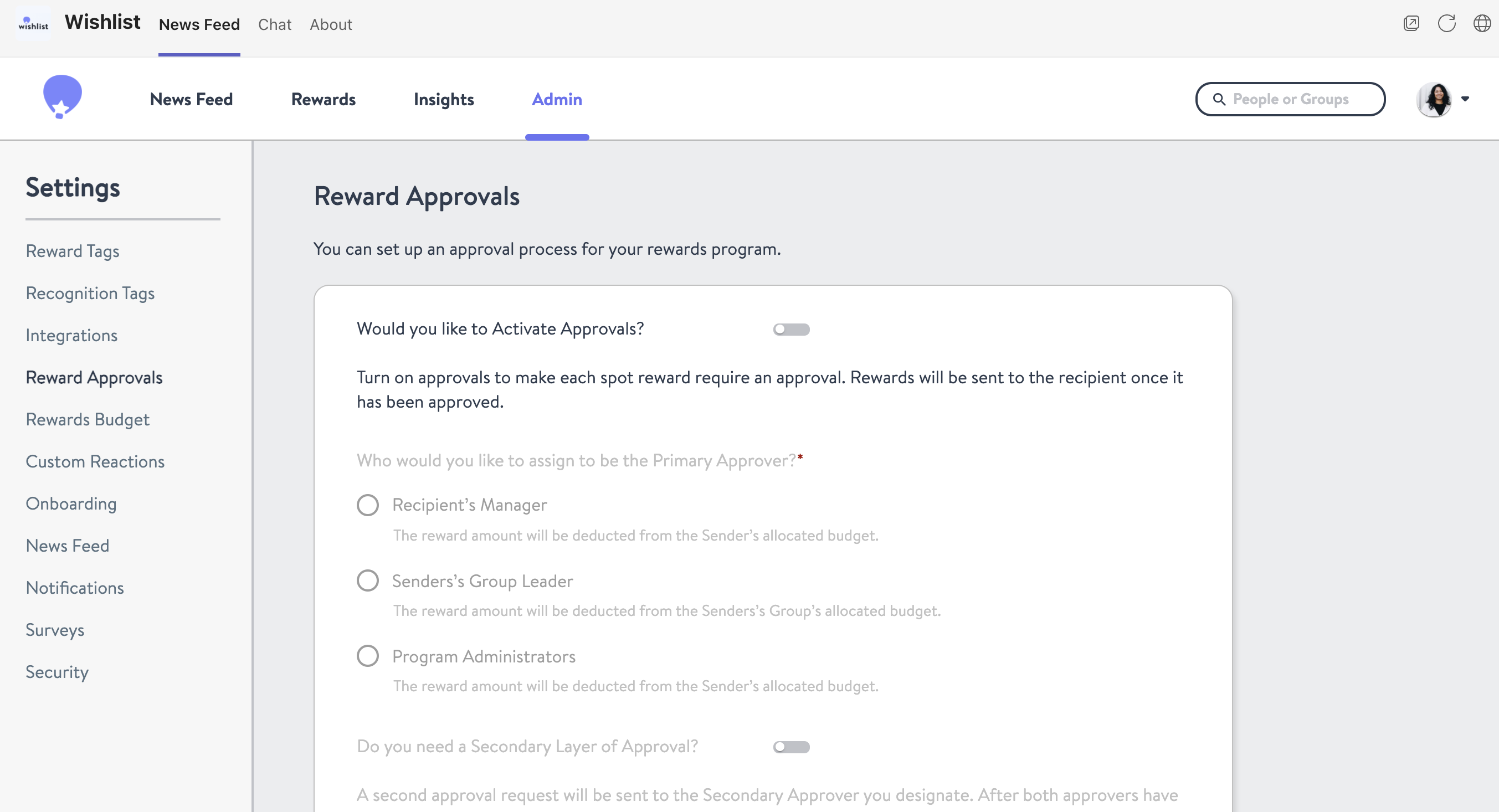The height and width of the screenshot is (812, 1499).
Task: Open the user profile avatar
Action: (x=1435, y=99)
